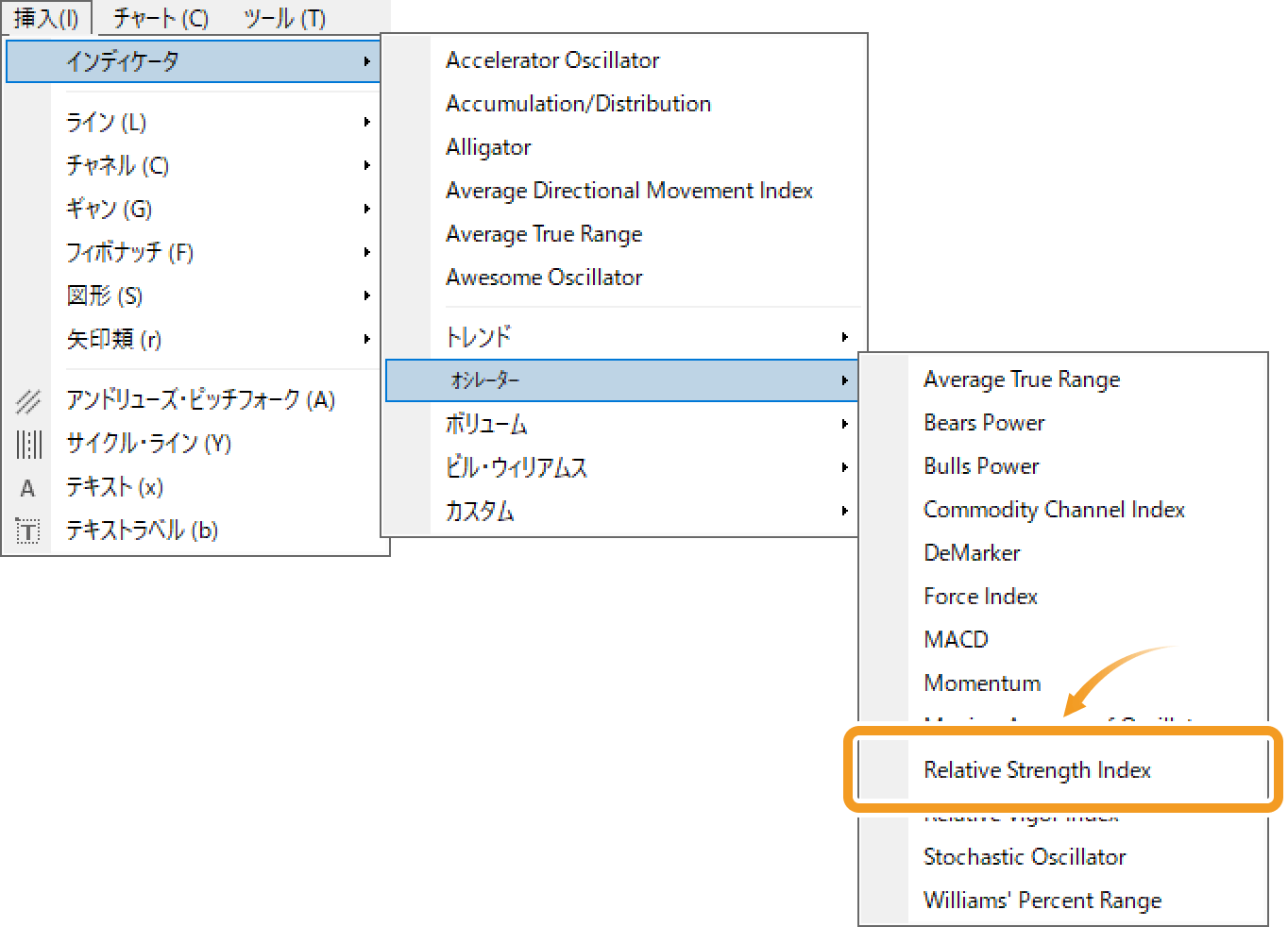Expand the カスタム submenu

click(x=623, y=511)
